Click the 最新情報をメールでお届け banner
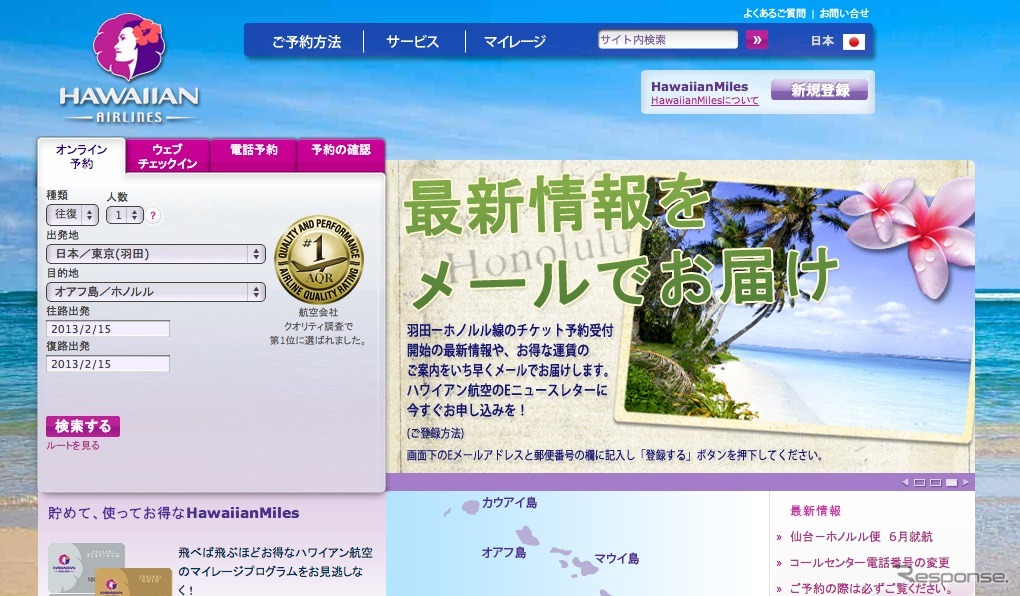 pyautogui.click(x=680, y=316)
